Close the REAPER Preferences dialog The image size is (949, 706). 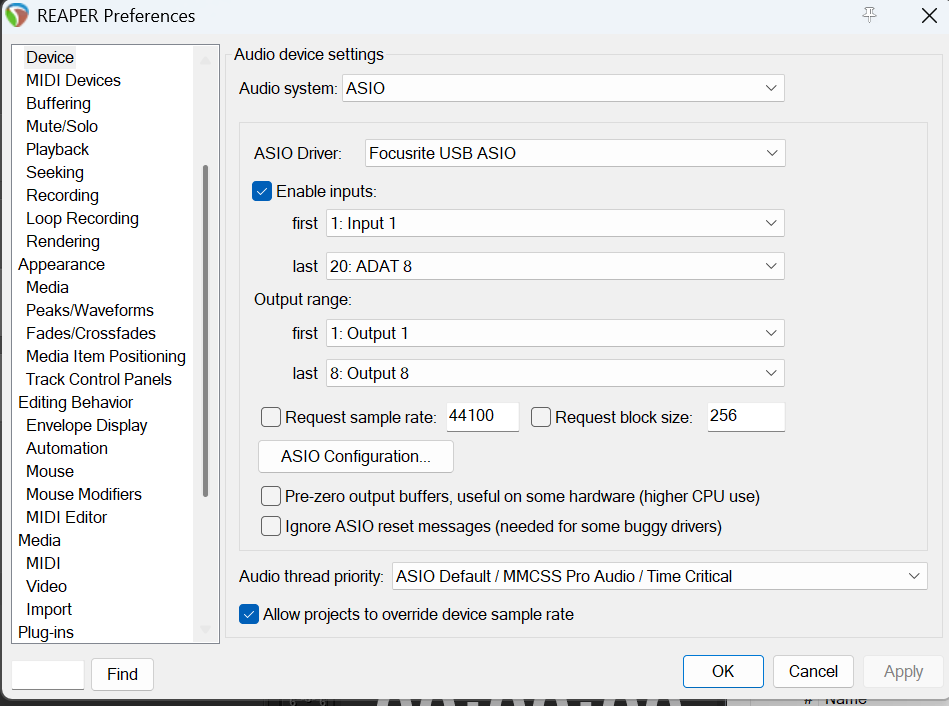click(x=929, y=15)
